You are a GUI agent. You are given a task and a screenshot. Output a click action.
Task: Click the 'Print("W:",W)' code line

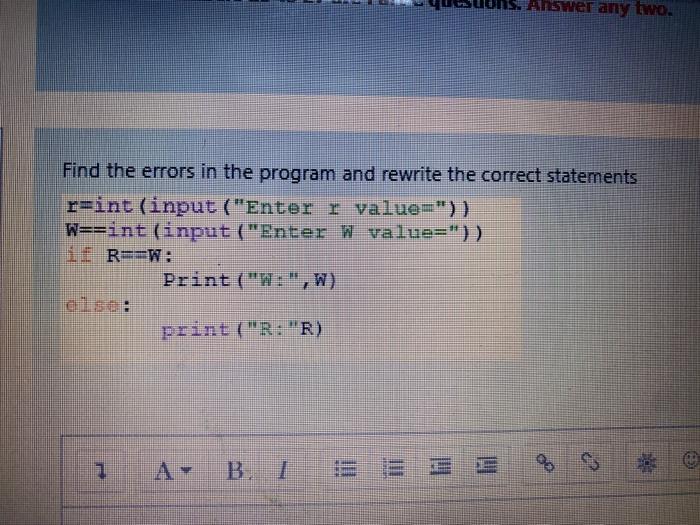249,280
